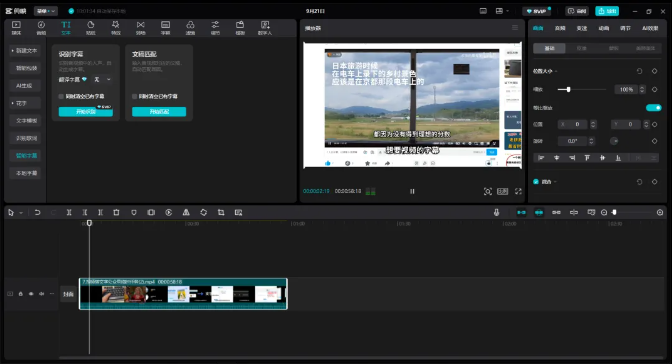Click the mirror flip icon in timeline toolbar
The width and height of the screenshot is (672, 364).
click(x=186, y=212)
